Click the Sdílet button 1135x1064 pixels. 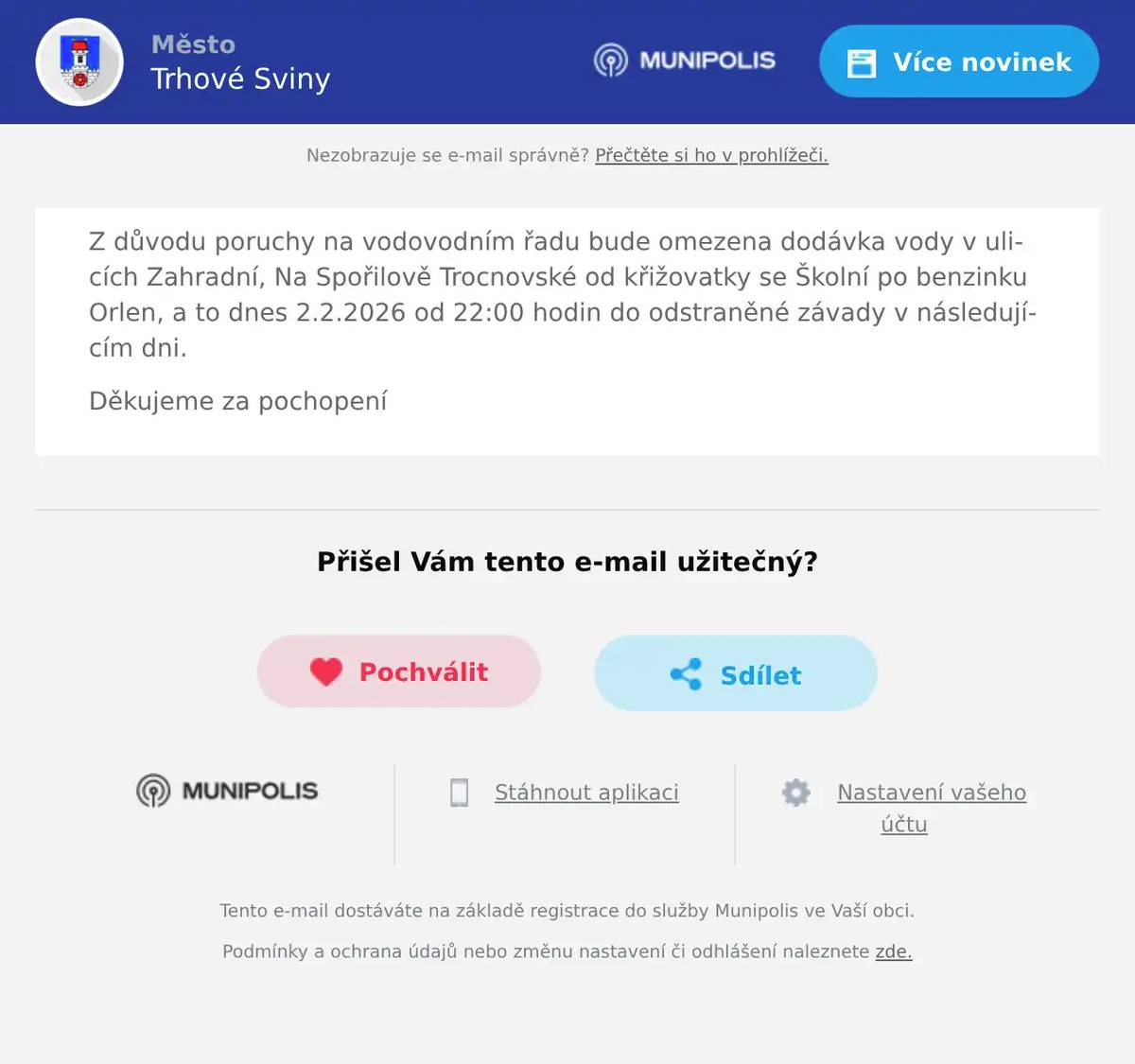click(734, 672)
